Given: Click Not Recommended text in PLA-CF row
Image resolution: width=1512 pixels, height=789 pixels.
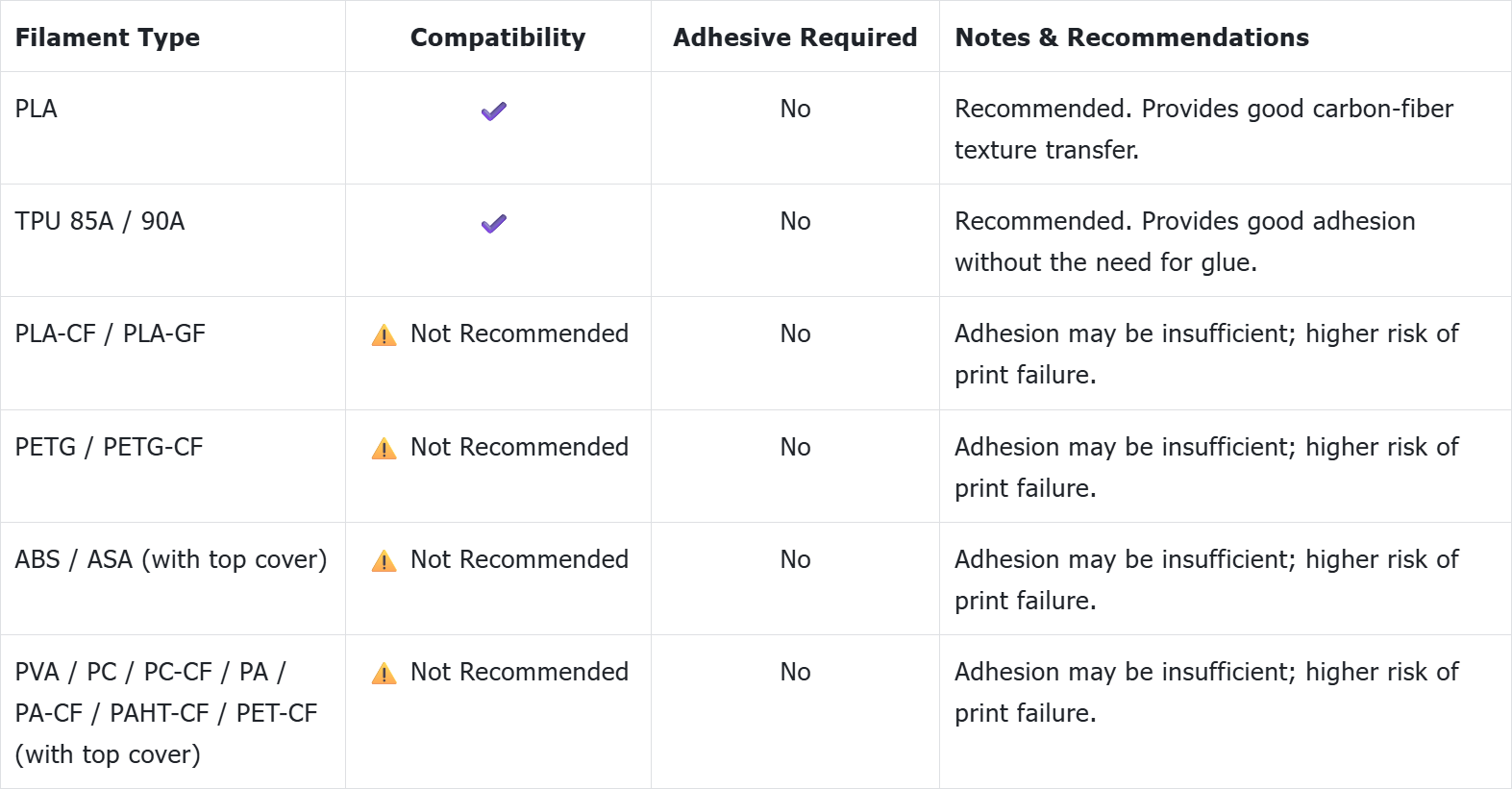Looking at the screenshot, I should [519, 333].
